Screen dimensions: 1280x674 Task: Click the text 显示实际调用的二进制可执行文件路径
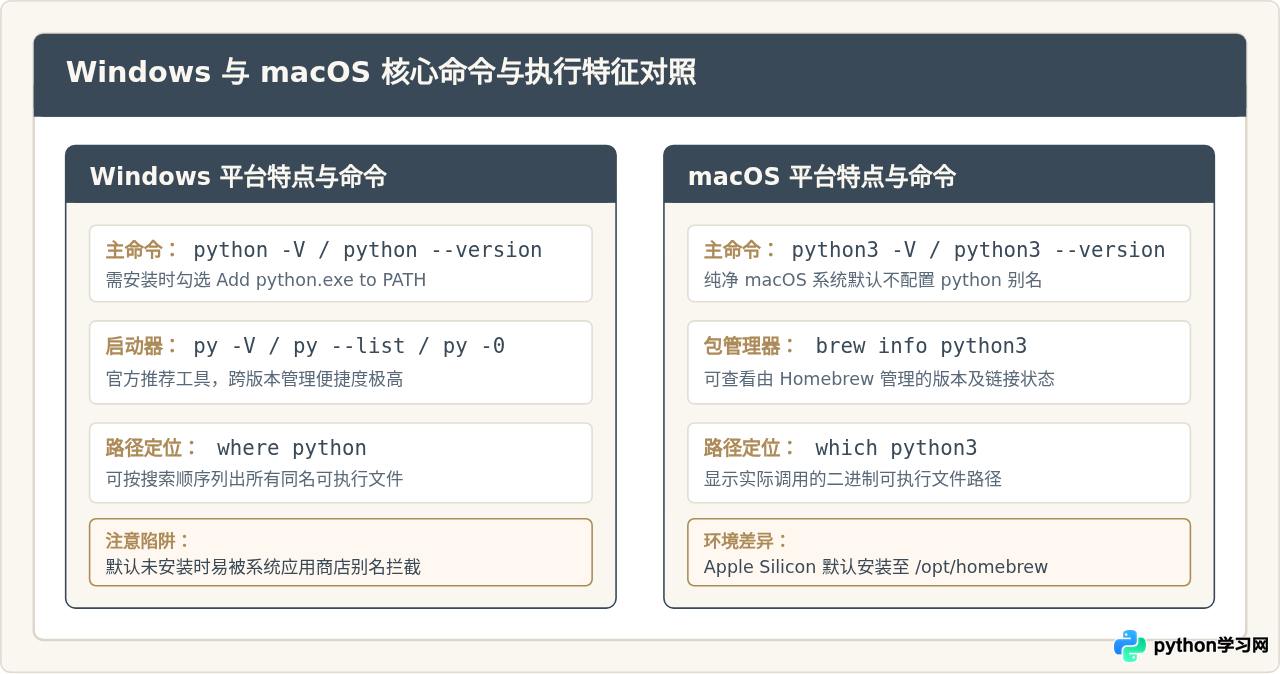(853, 479)
